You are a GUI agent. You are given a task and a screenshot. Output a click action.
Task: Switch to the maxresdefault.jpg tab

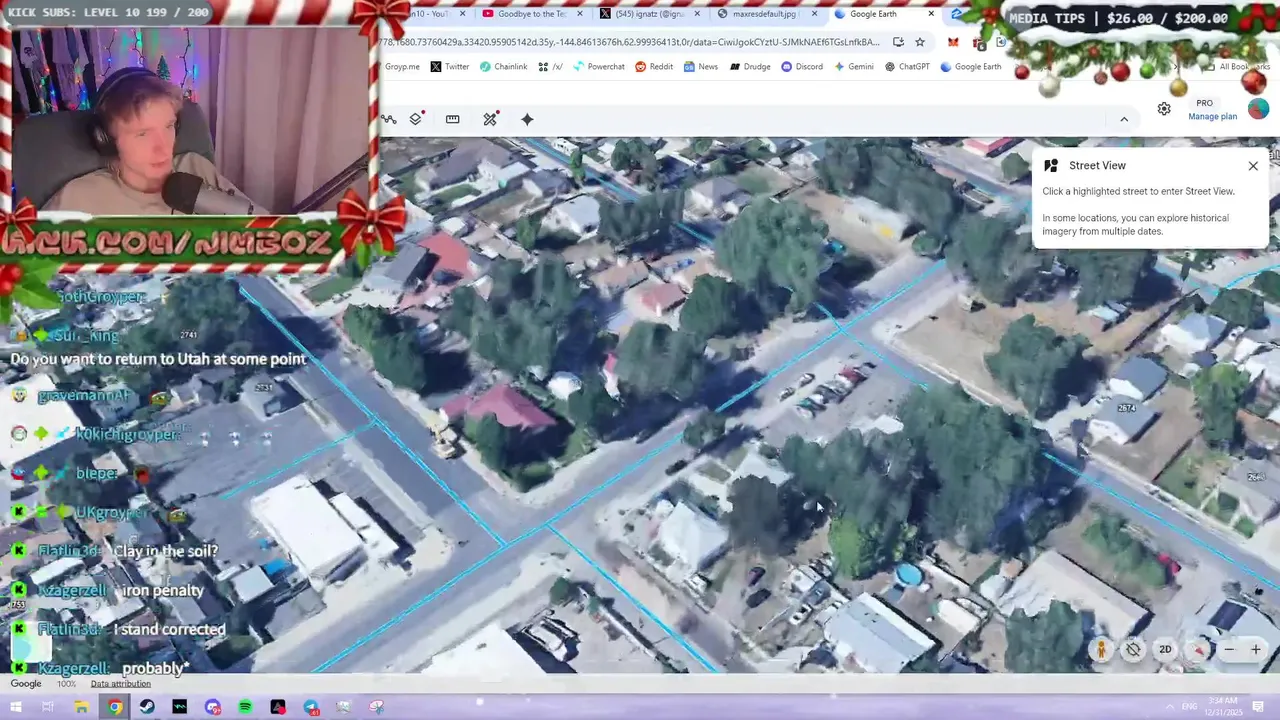(768, 14)
